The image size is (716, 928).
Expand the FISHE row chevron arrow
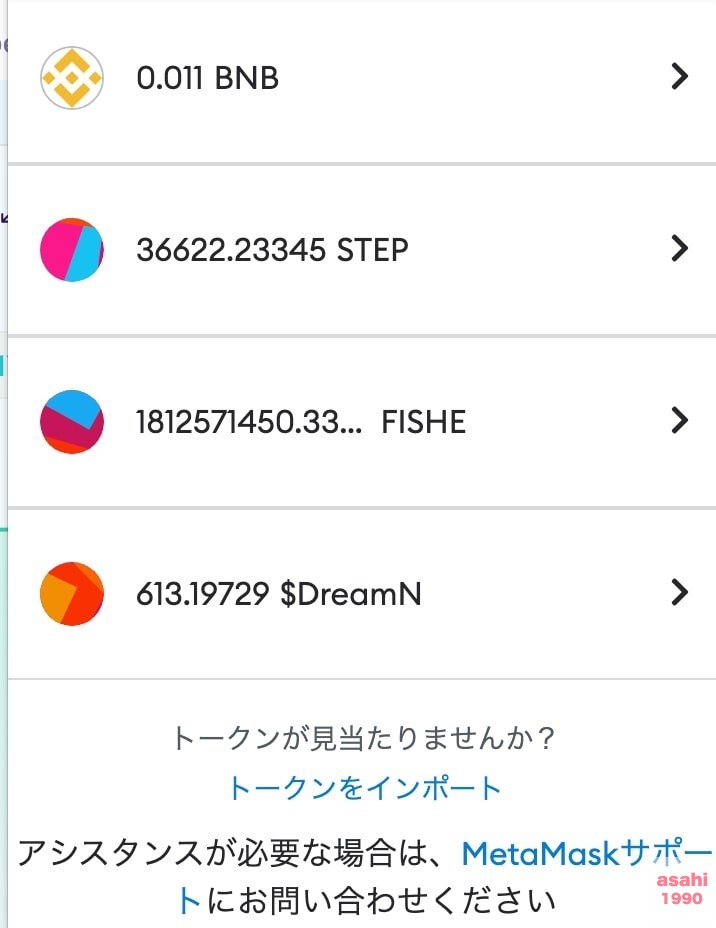point(680,420)
